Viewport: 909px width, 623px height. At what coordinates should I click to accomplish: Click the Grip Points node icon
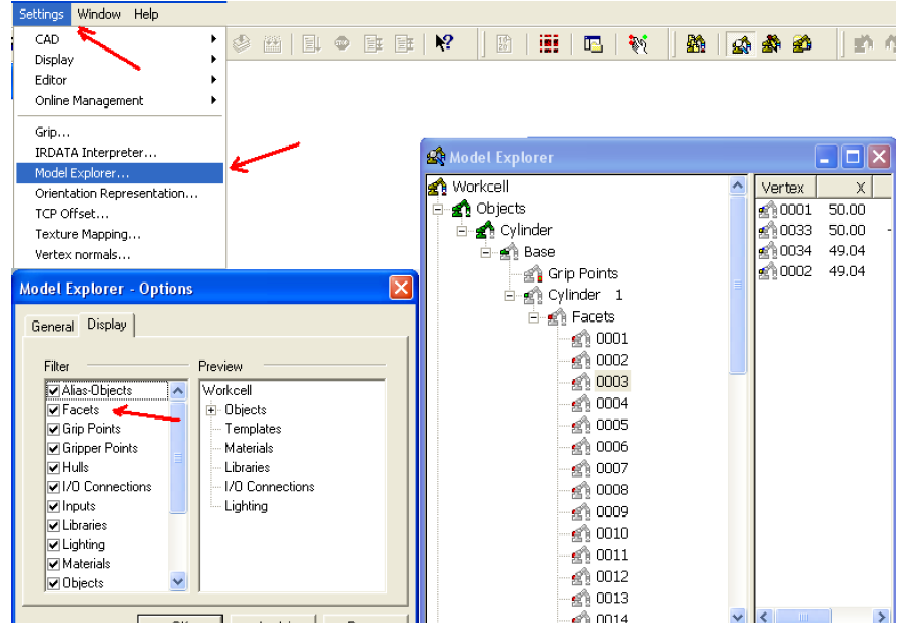click(x=533, y=273)
